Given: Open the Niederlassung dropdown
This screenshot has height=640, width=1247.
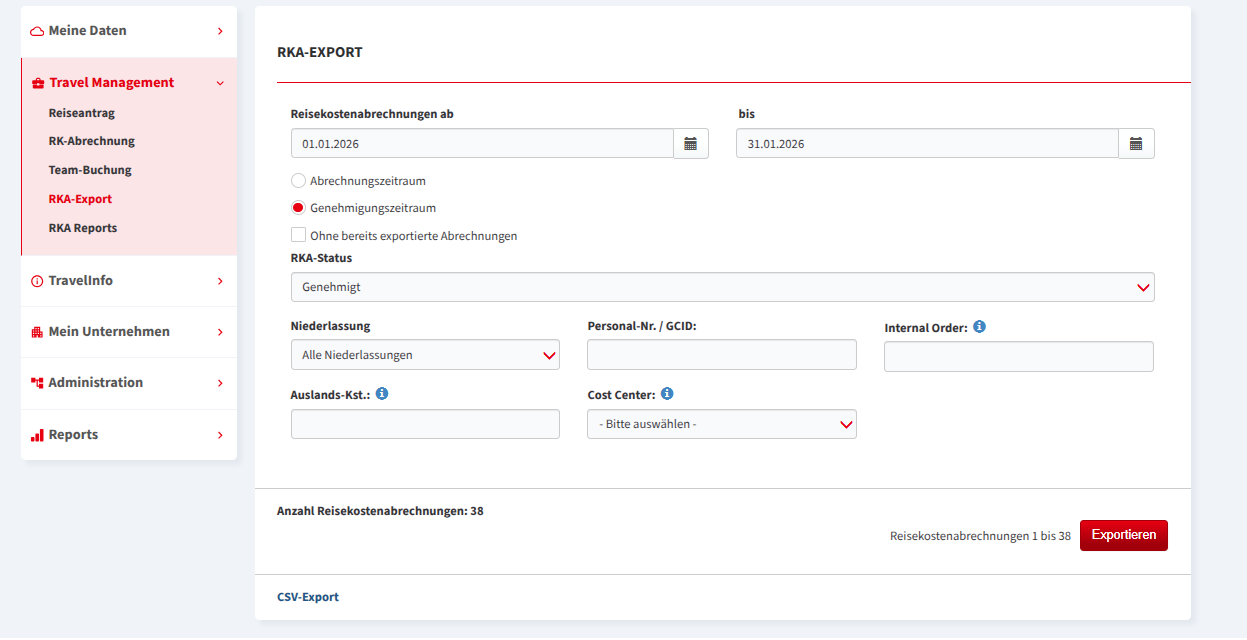Looking at the screenshot, I should coord(425,355).
